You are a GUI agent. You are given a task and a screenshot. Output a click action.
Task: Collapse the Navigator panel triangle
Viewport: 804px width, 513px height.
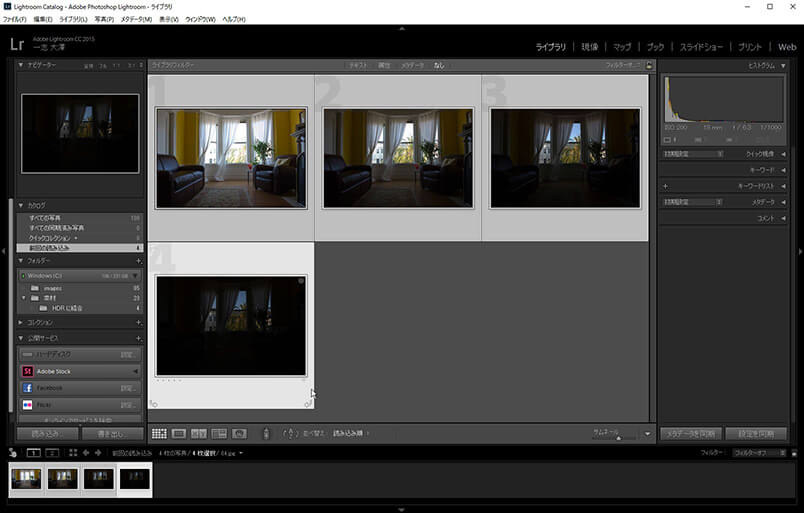point(21,65)
